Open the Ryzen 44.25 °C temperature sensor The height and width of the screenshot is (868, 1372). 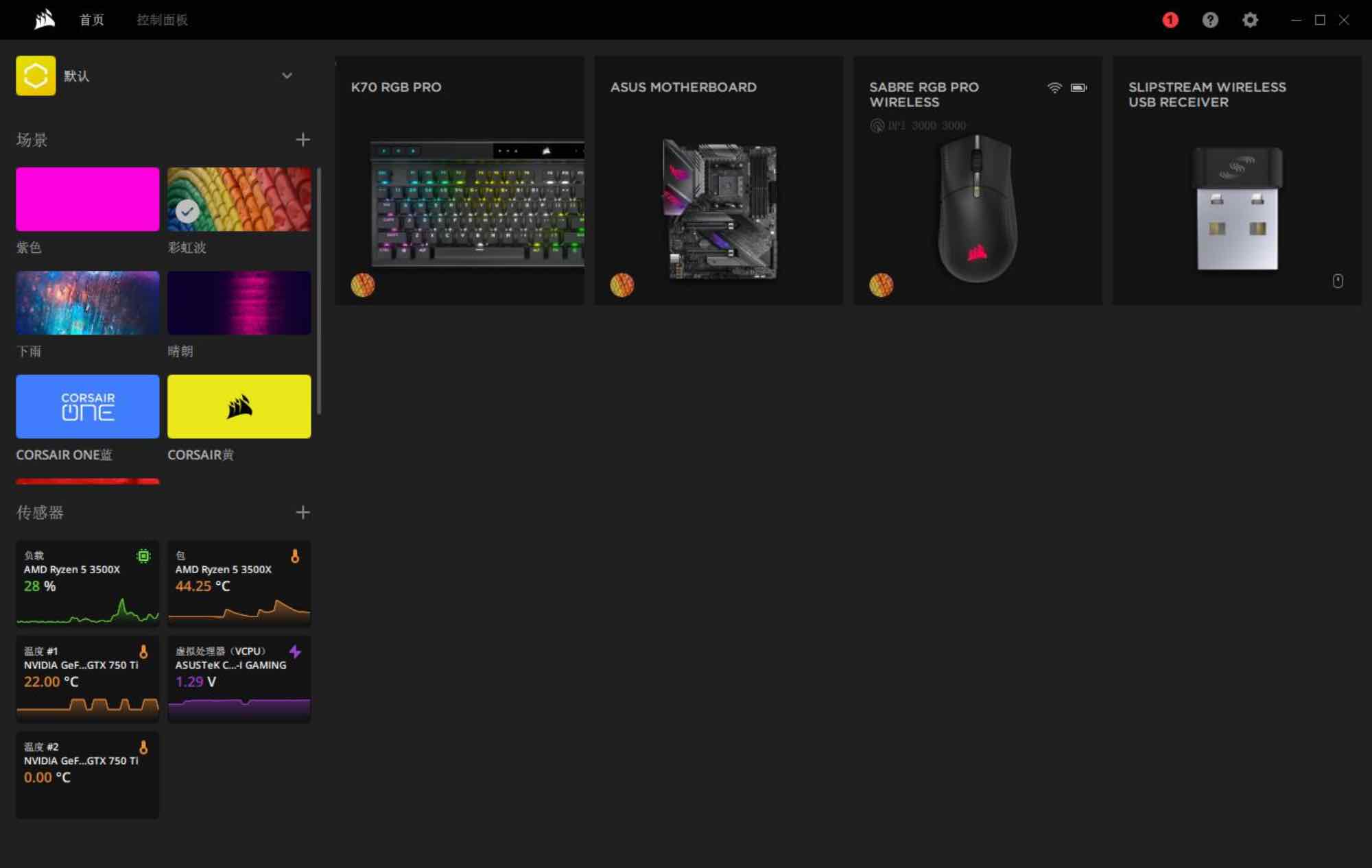click(x=239, y=583)
